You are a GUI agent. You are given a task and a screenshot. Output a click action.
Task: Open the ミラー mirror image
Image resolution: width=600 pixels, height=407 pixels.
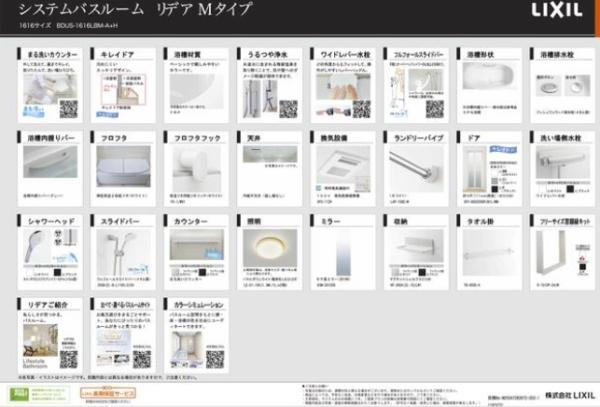[x=343, y=254]
